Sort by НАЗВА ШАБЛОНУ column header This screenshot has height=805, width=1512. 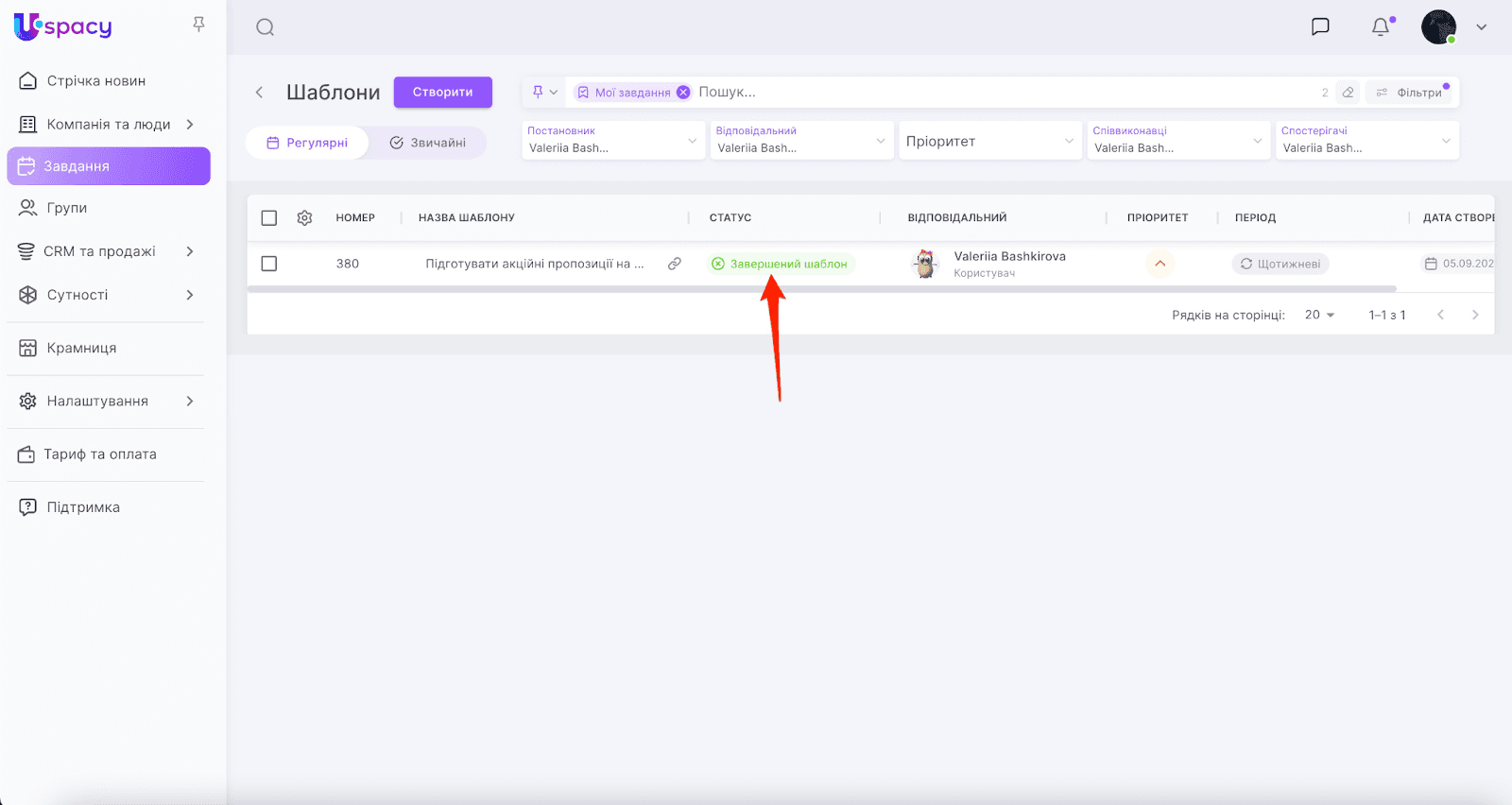467,218
